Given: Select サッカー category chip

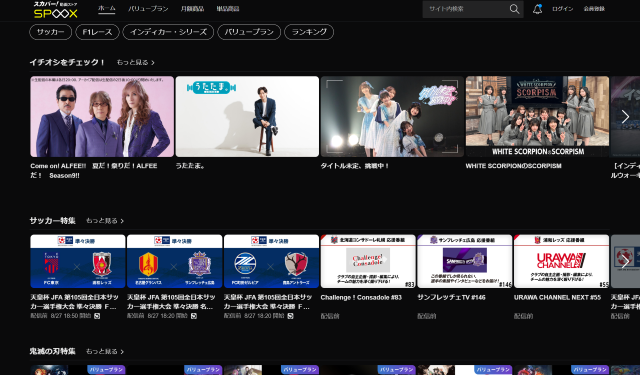Looking at the screenshot, I should (x=51, y=32).
